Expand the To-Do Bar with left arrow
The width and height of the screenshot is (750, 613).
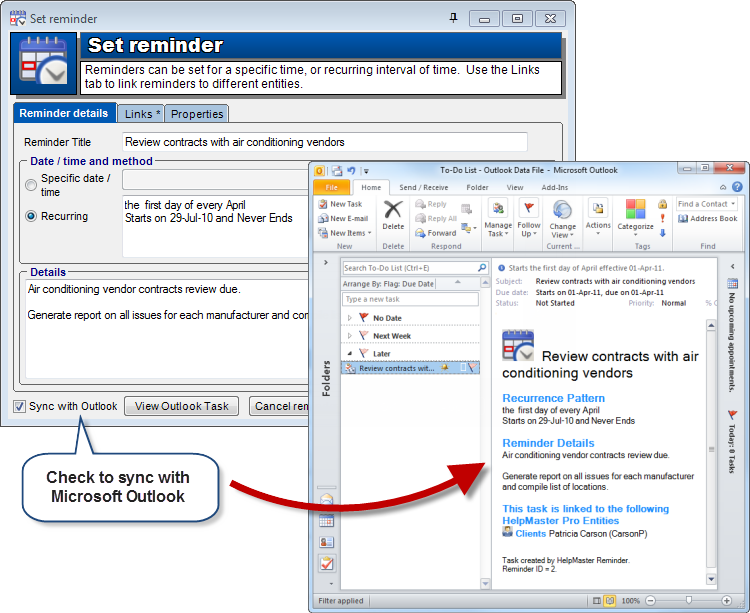point(732,266)
